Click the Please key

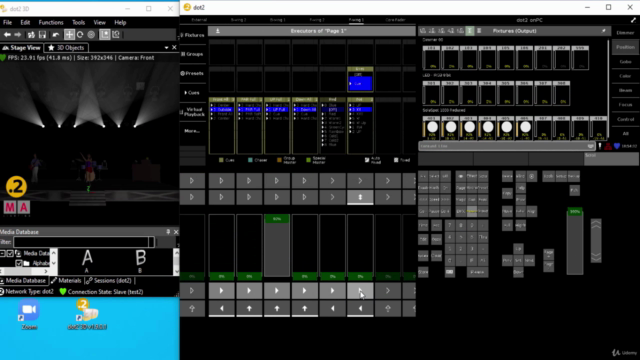[477, 272]
